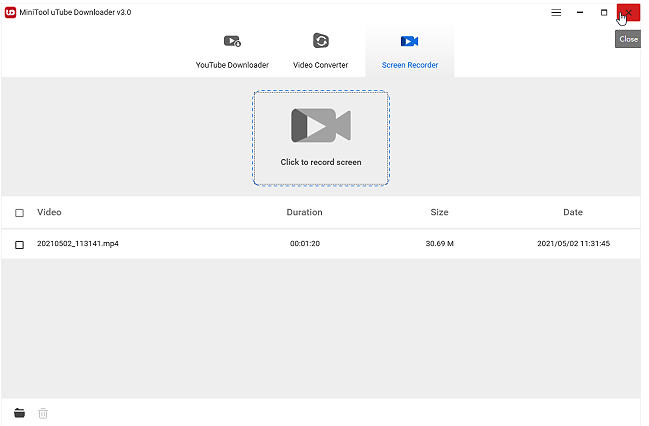Open the recordings folder icon
The image size is (649, 426).
(19, 413)
